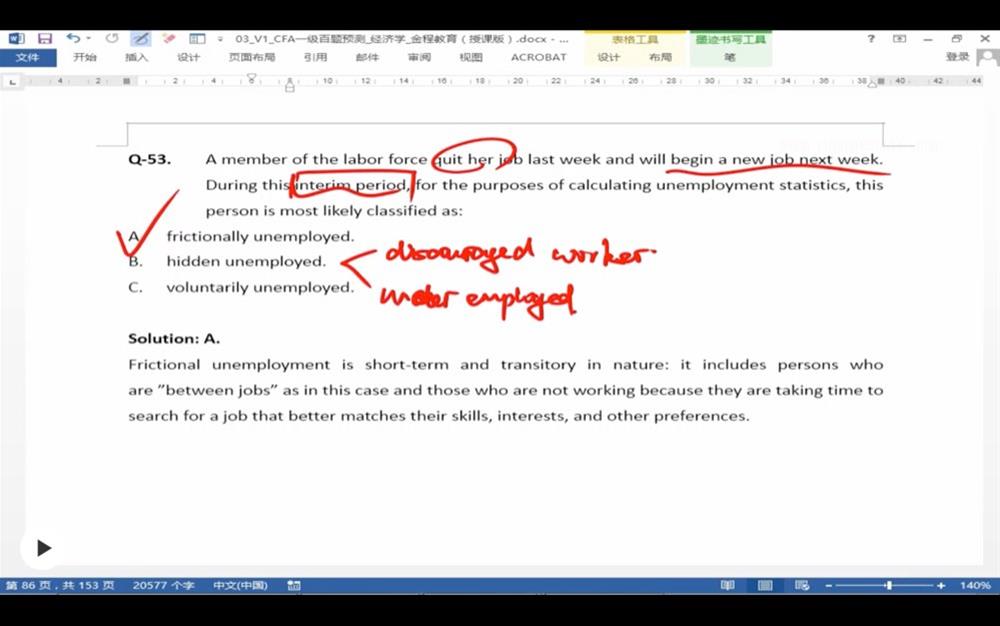Click the word count '20577 个字' in status bar
The height and width of the screenshot is (626, 1000).
(163, 585)
